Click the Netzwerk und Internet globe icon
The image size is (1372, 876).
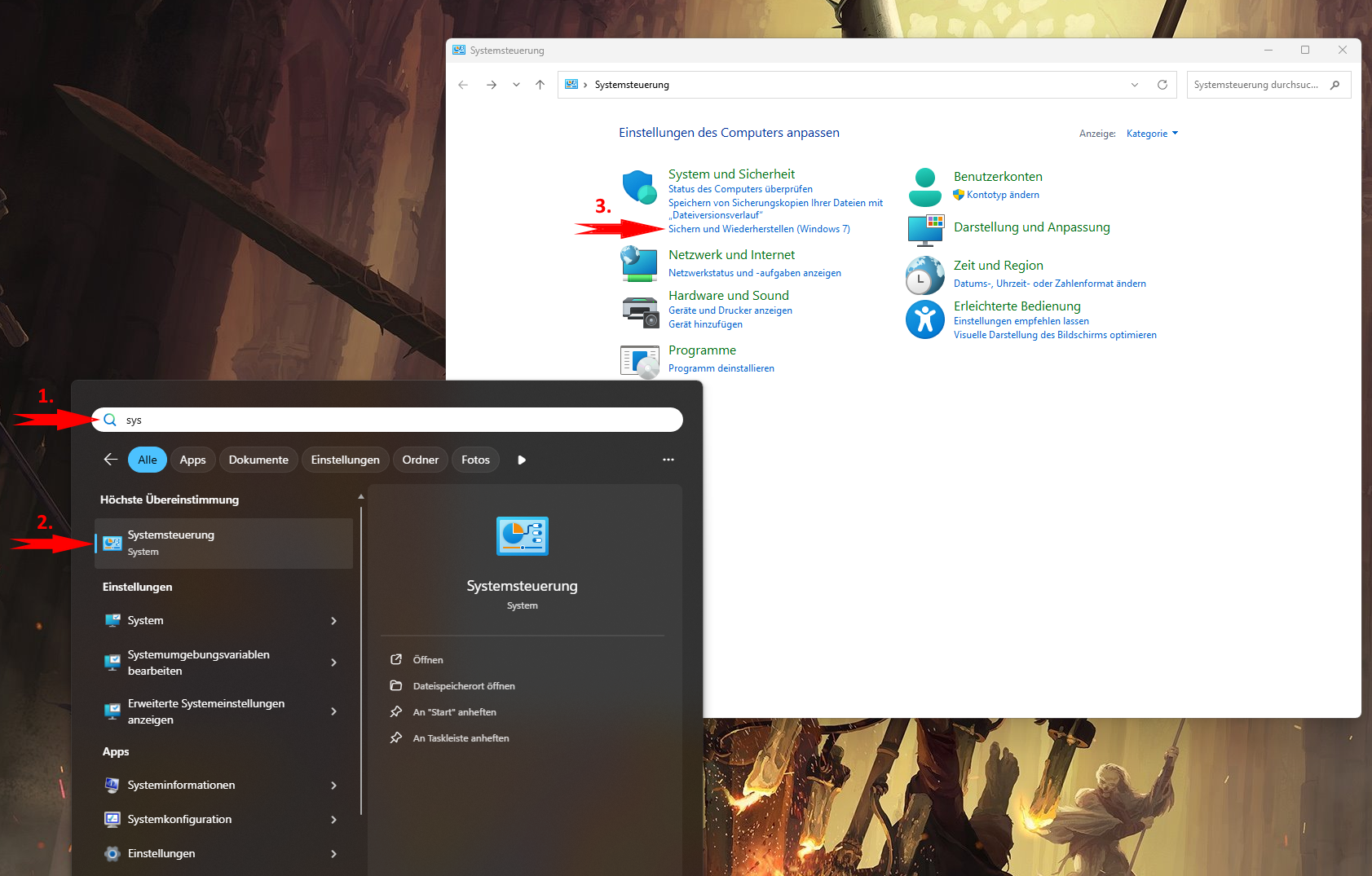[x=639, y=264]
